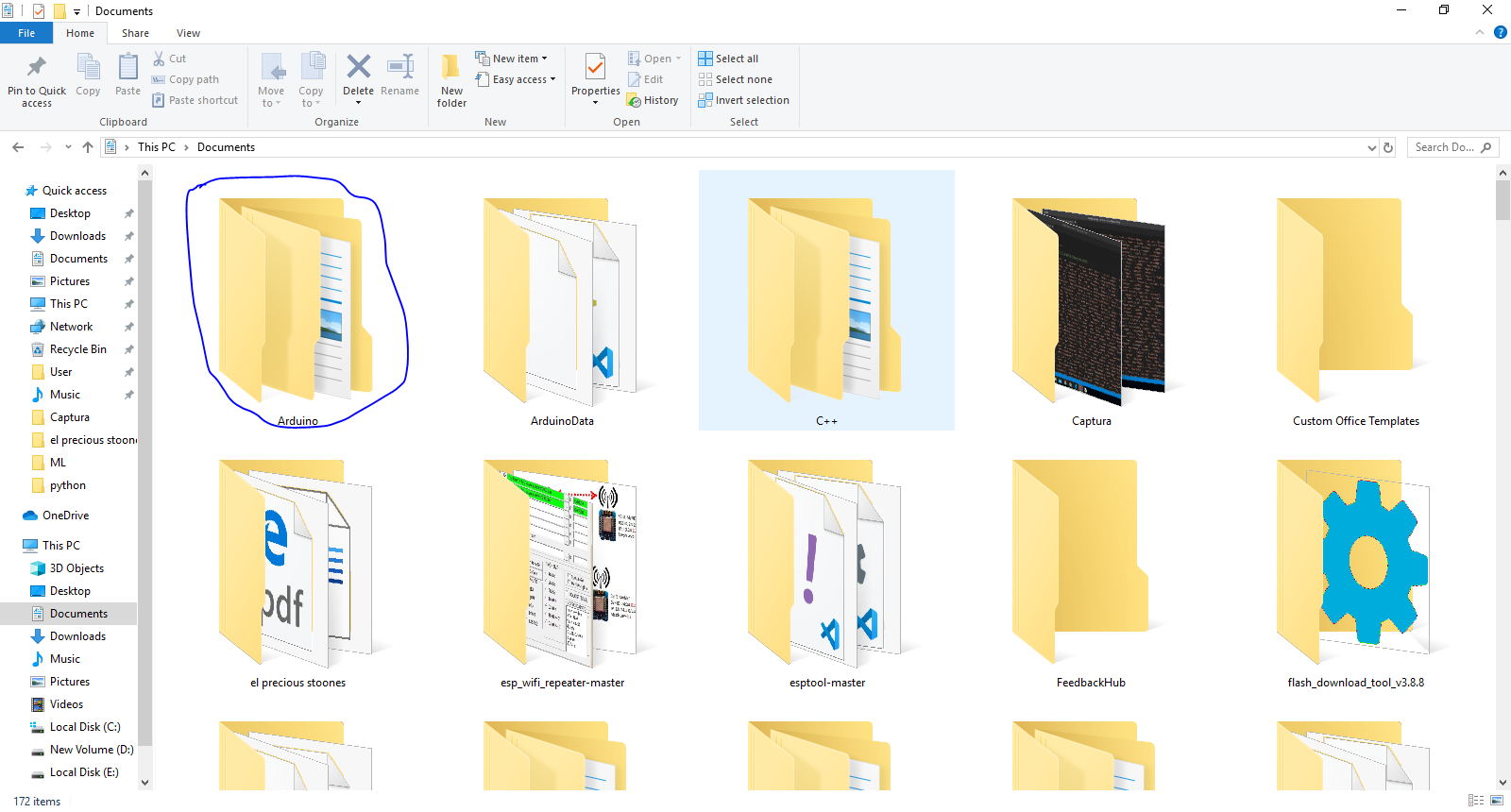Click the Copy button in Clipboard group
Image resolution: width=1511 pixels, height=812 pixels.
(88, 75)
